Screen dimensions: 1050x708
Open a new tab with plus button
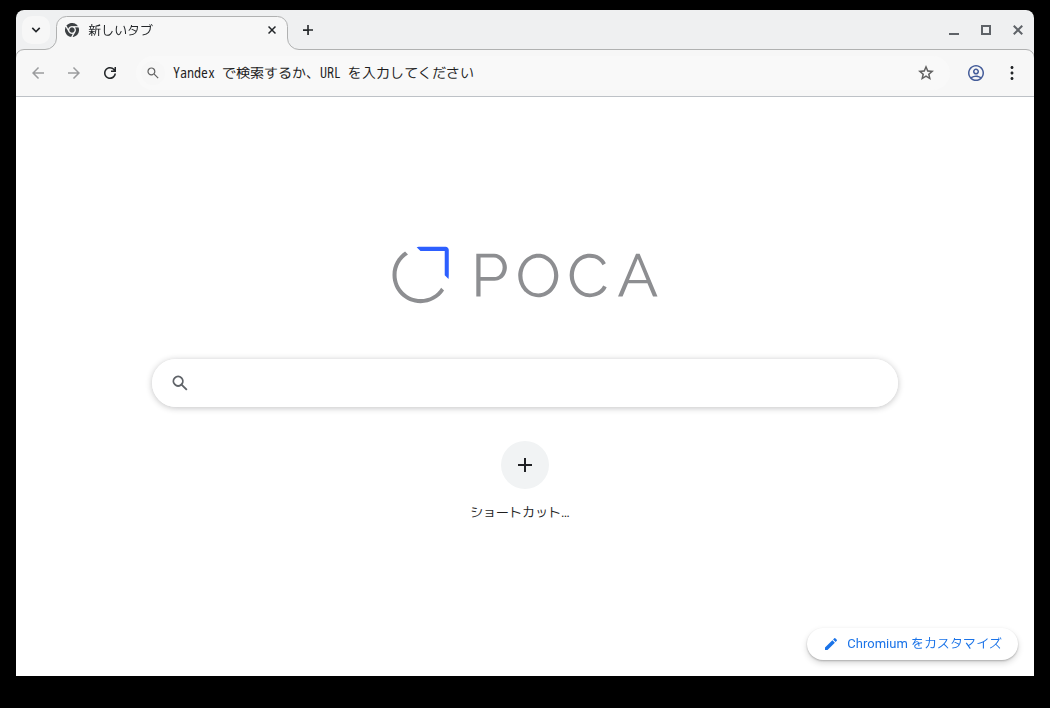pyautogui.click(x=308, y=30)
